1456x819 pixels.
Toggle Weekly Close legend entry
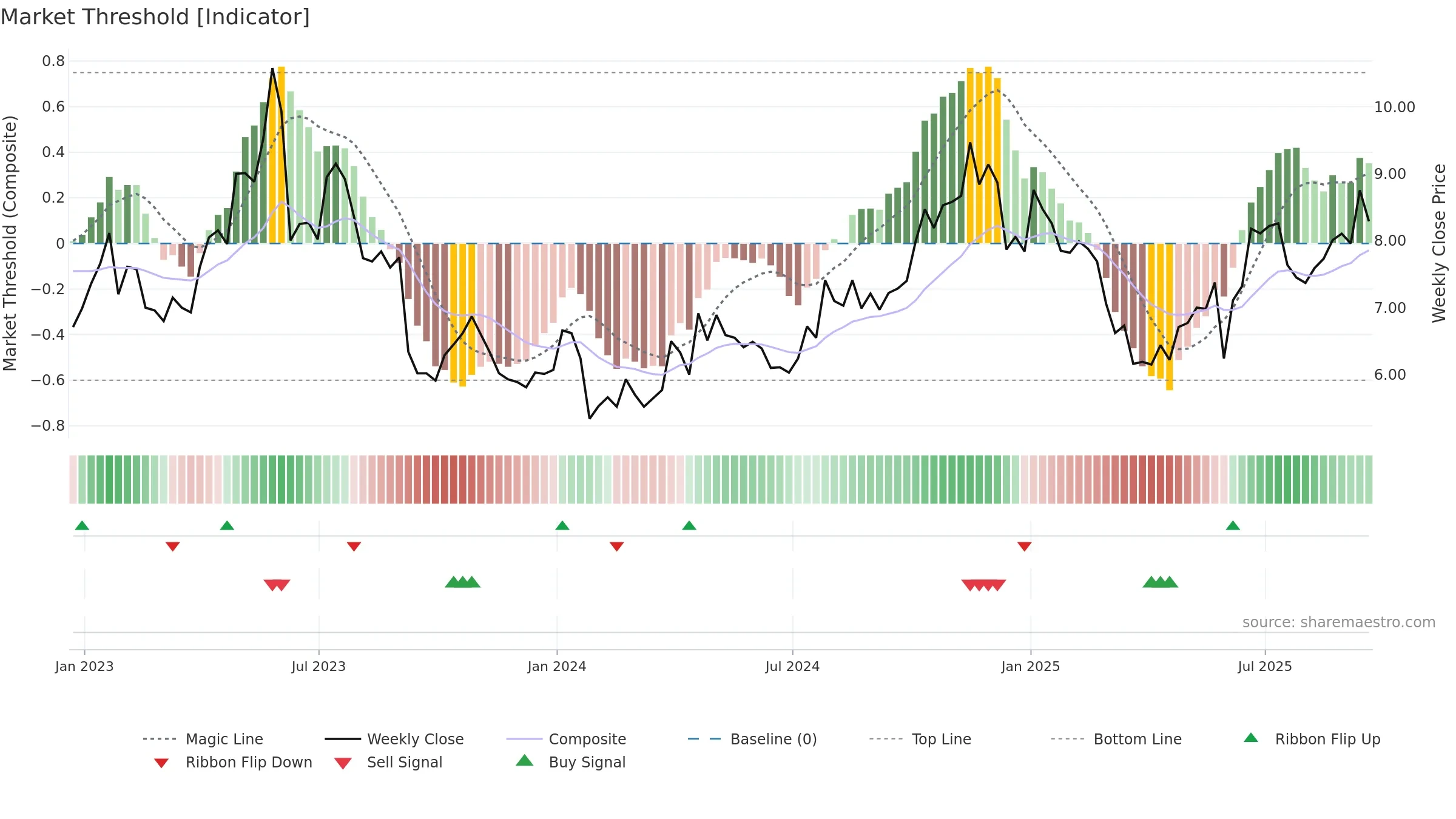(394, 739)
